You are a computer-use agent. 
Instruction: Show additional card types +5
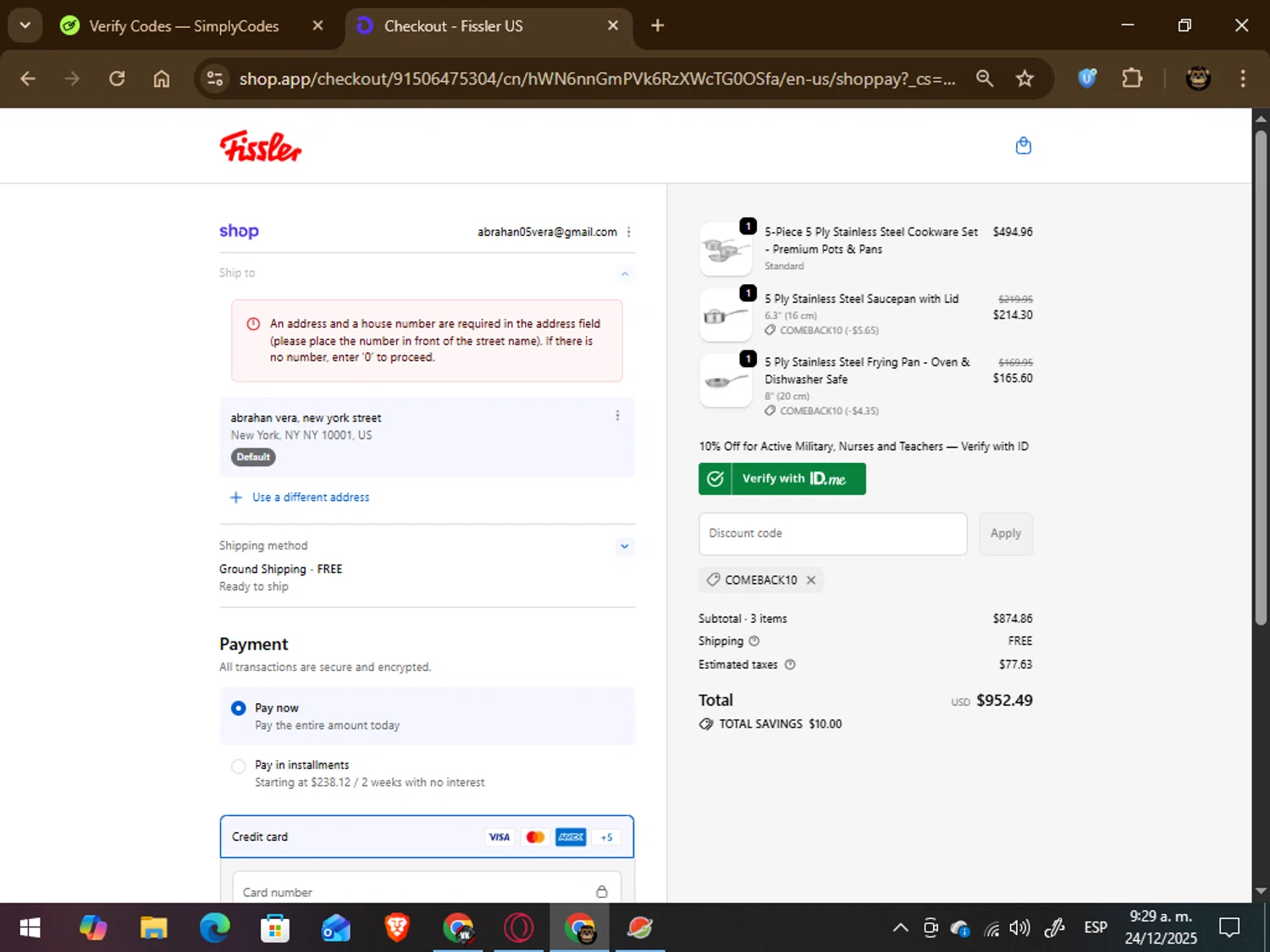click(x=606, y=837)
